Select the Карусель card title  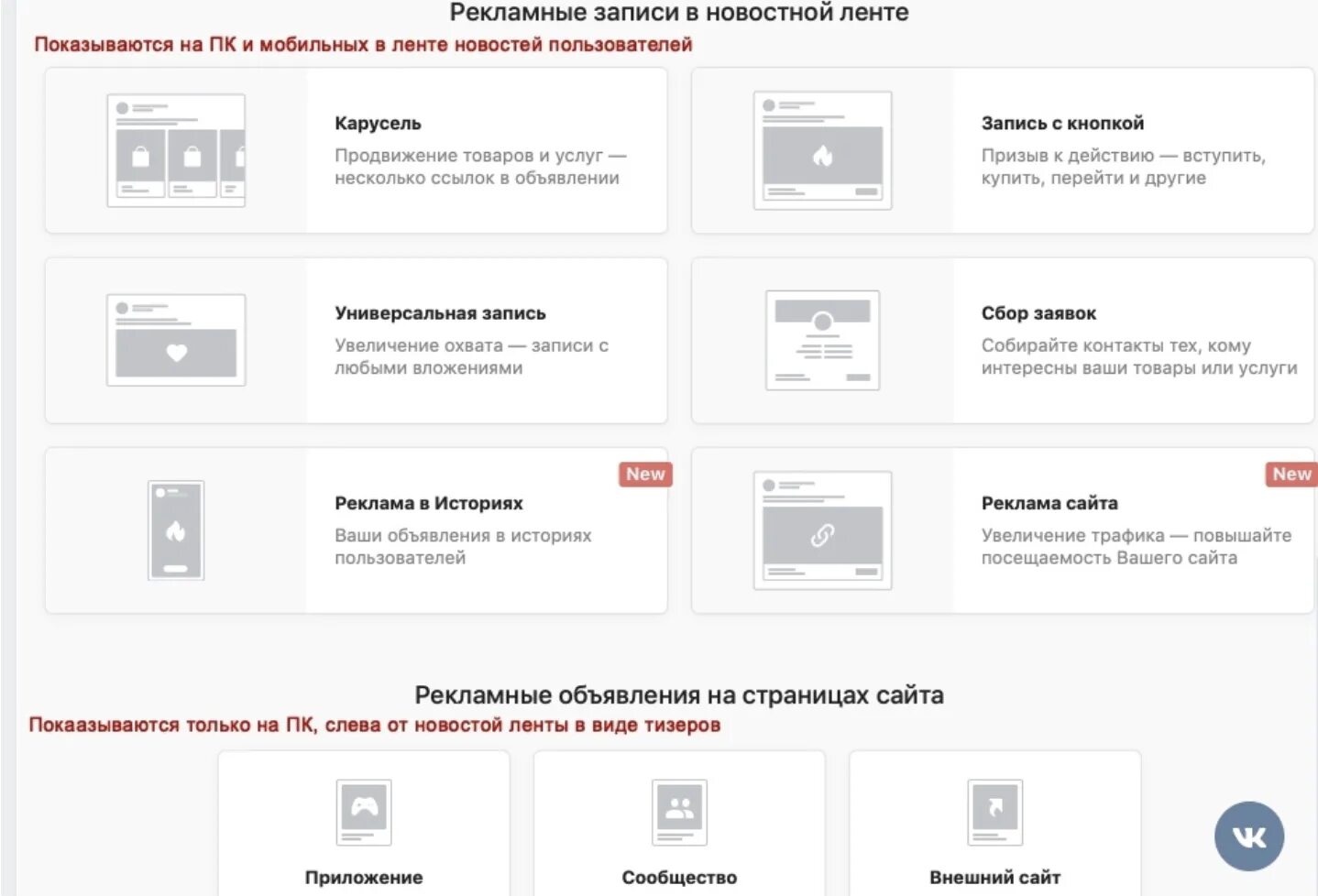(x=378, y=124)
